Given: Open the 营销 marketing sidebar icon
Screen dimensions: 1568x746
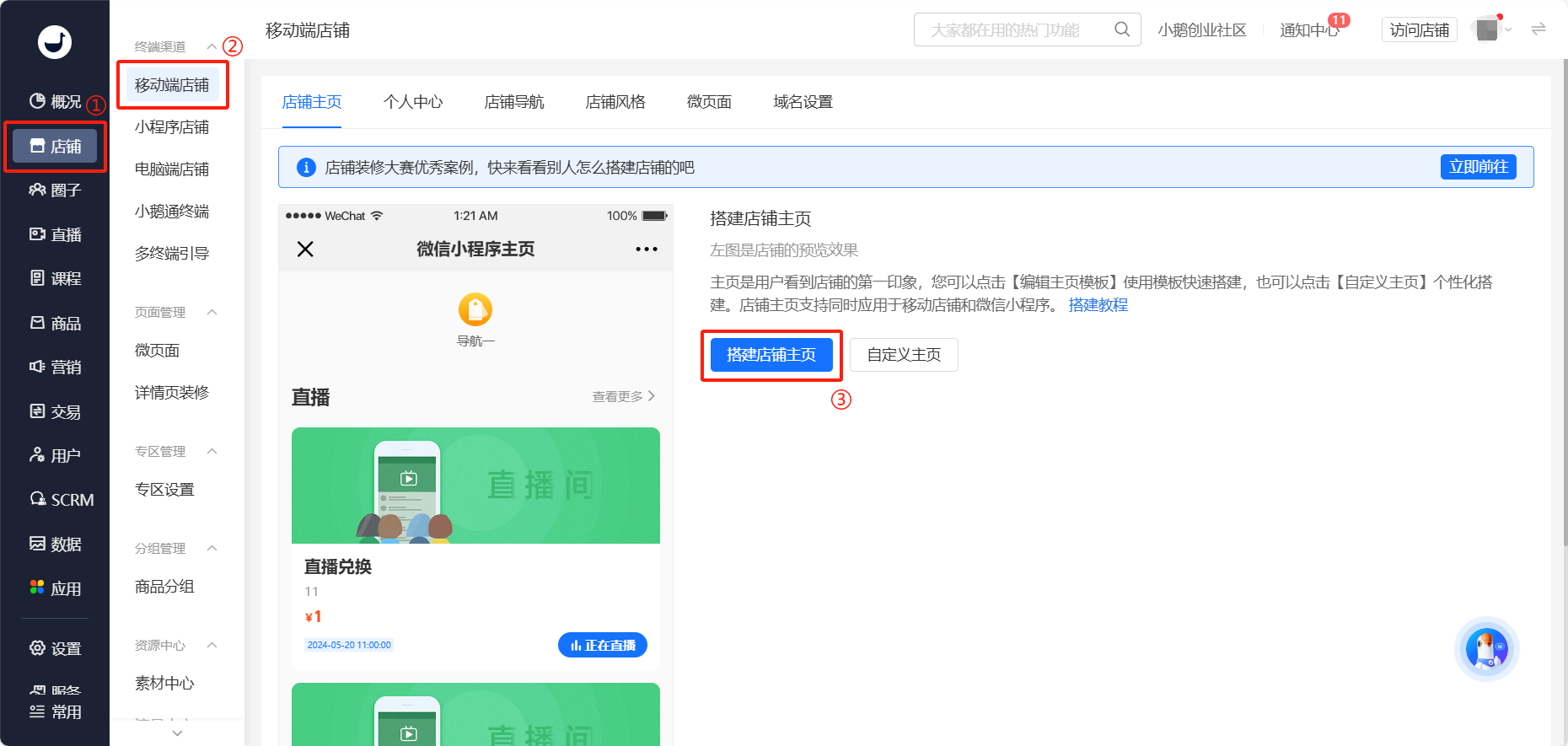Looking at the screenshot, I should 37,367.
